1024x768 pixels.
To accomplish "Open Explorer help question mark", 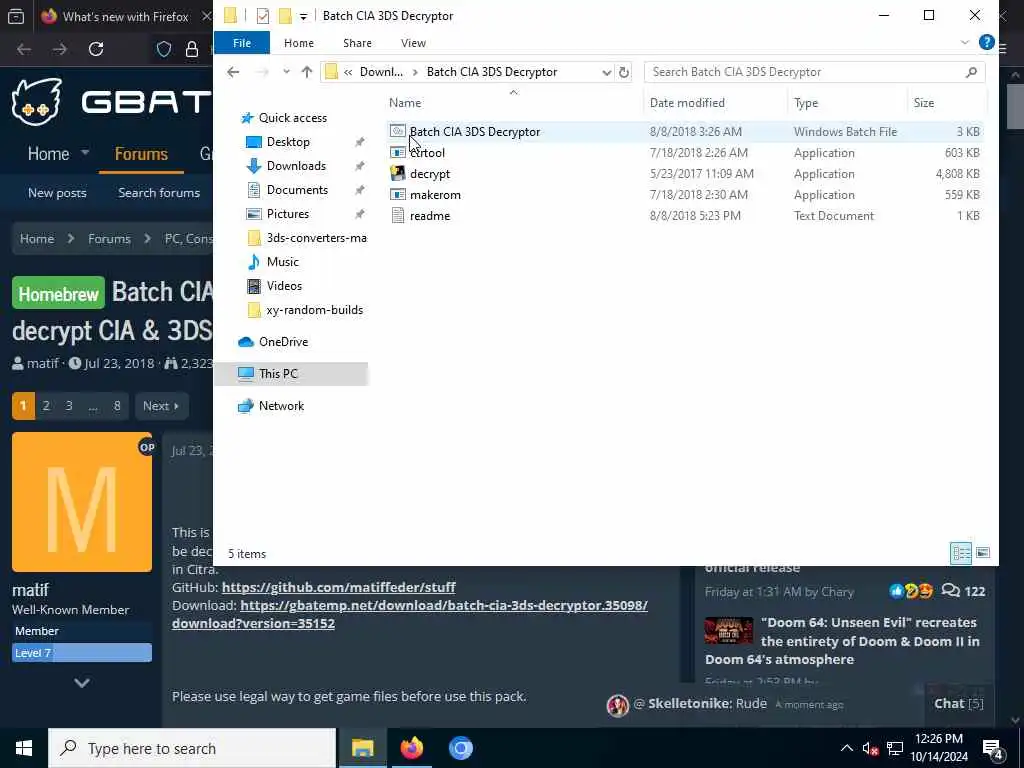I will click(986, 42).
